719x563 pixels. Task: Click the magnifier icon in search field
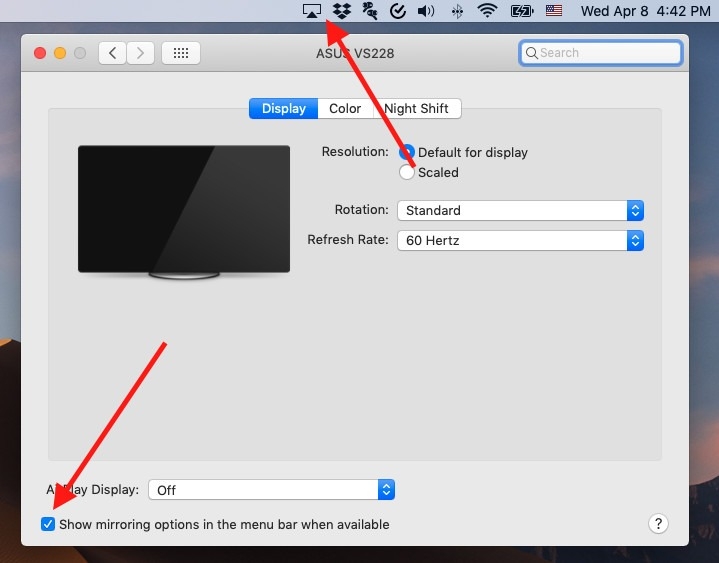[531, 53]
